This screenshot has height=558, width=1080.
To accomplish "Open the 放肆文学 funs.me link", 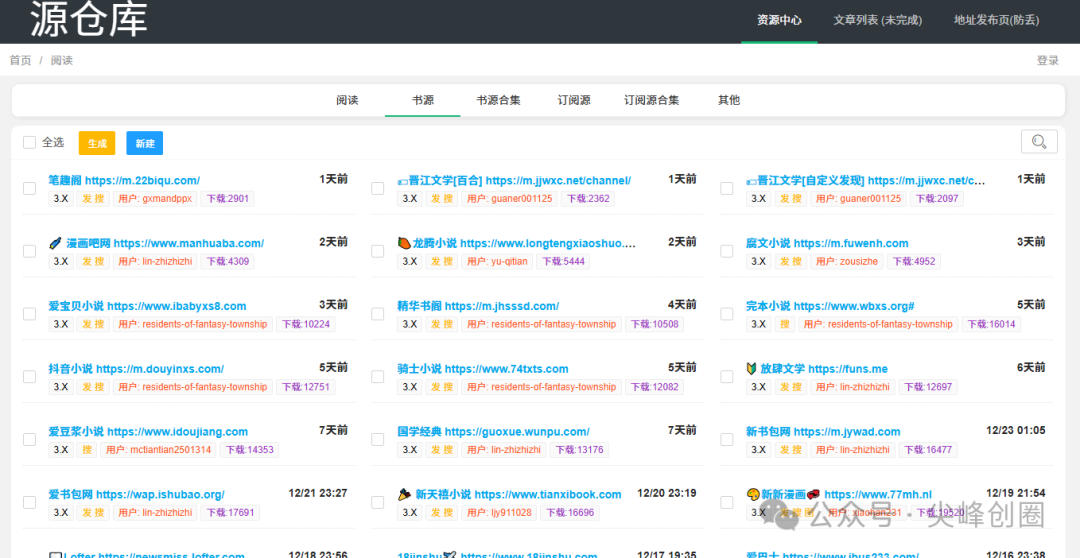I will pyautogui.click(x=817, y=369).
